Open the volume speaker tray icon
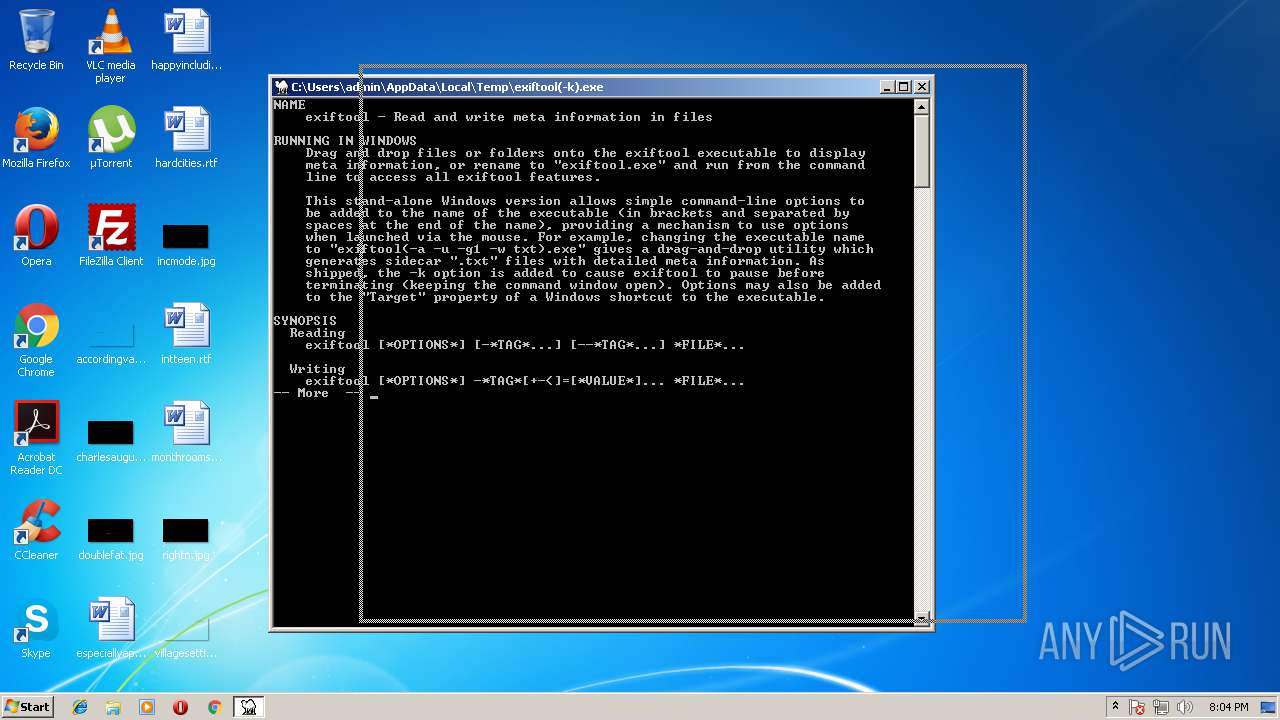Viewport: 1280px width, 720px height. 1184,707
